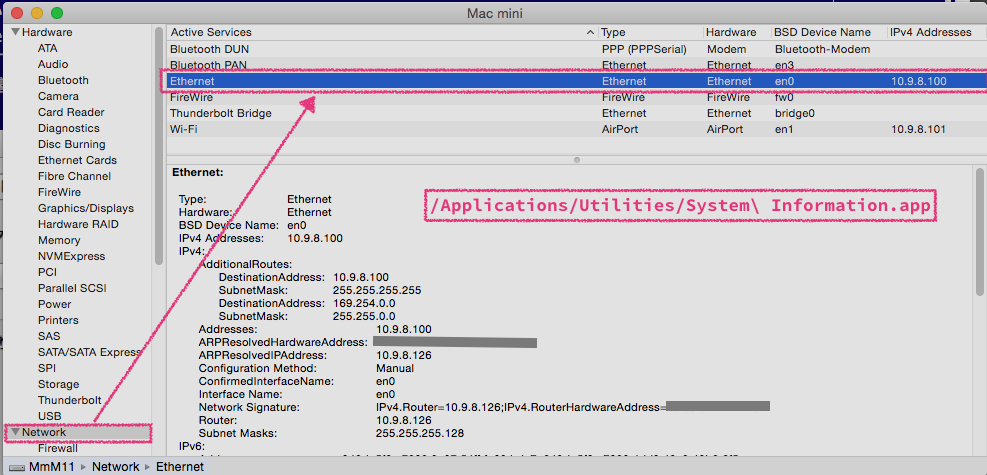Sort by BSD Device Name column

[x=822, y=32]
